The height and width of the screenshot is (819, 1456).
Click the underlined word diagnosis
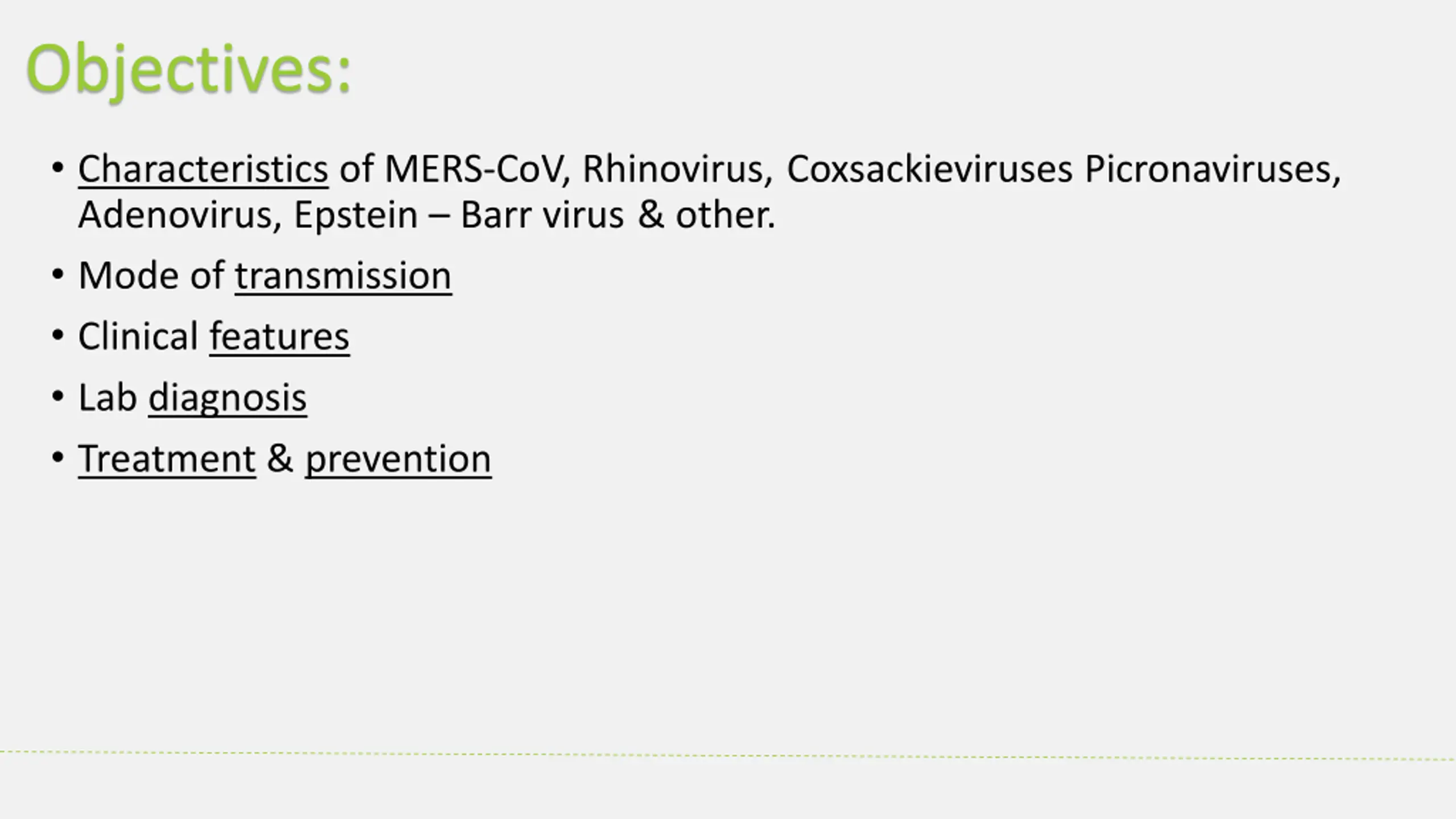pyautogui.click(x=227, y=399)
